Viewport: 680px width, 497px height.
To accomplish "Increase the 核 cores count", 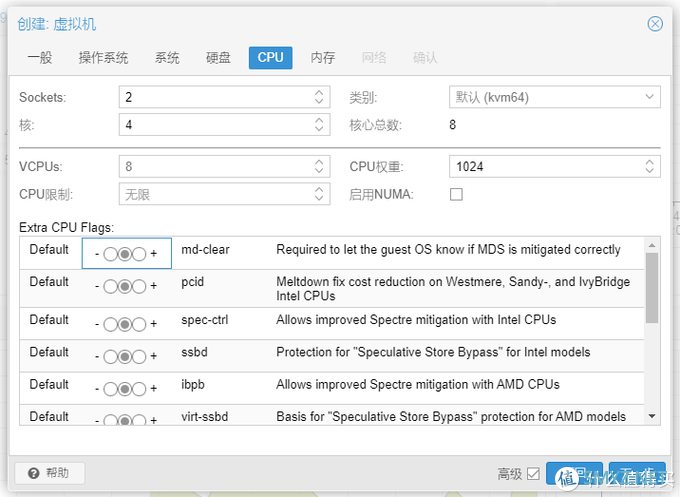I will pyautogui.click(x=319, y=120).
